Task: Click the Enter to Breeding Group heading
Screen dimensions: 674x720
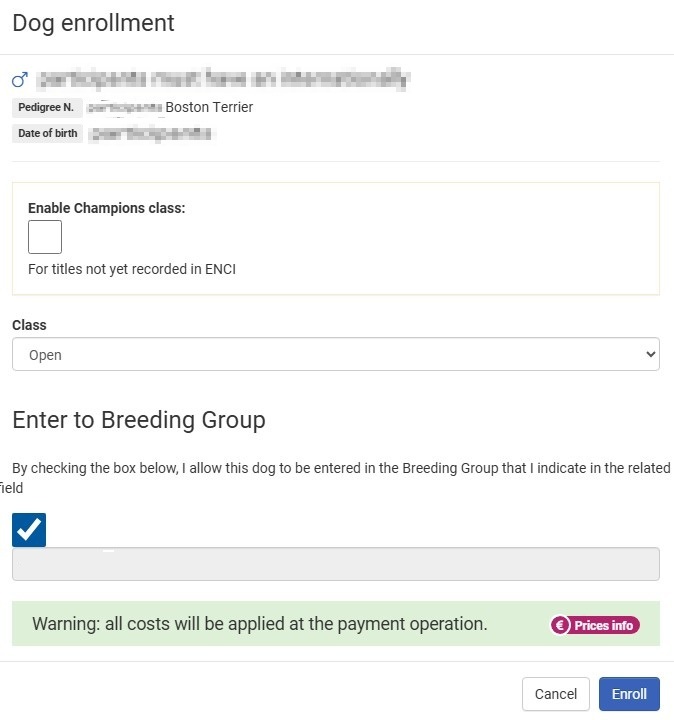Action: [x=139, y=420]
